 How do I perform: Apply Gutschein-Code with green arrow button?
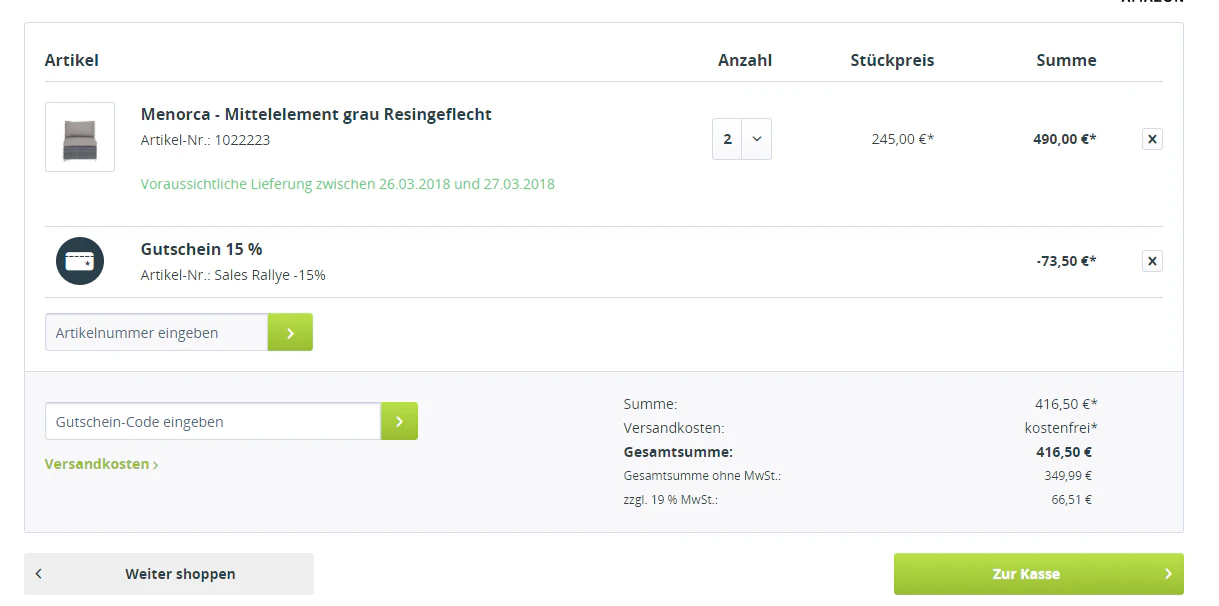(x=399, y=422)
